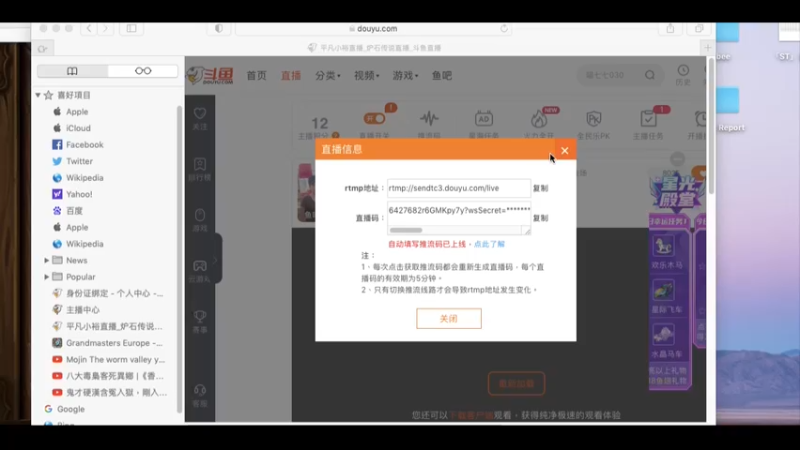The image size is (800, 450).
Task: Open the 百度 bookmark
Action: pos(67,211)
